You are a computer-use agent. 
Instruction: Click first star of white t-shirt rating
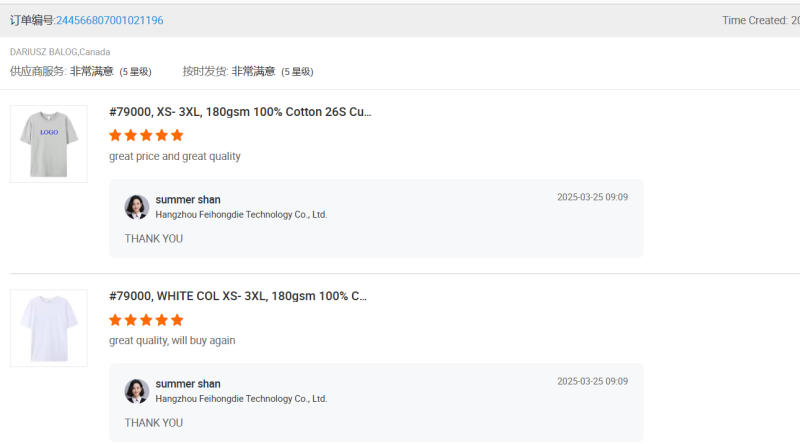tap(115, 320)
